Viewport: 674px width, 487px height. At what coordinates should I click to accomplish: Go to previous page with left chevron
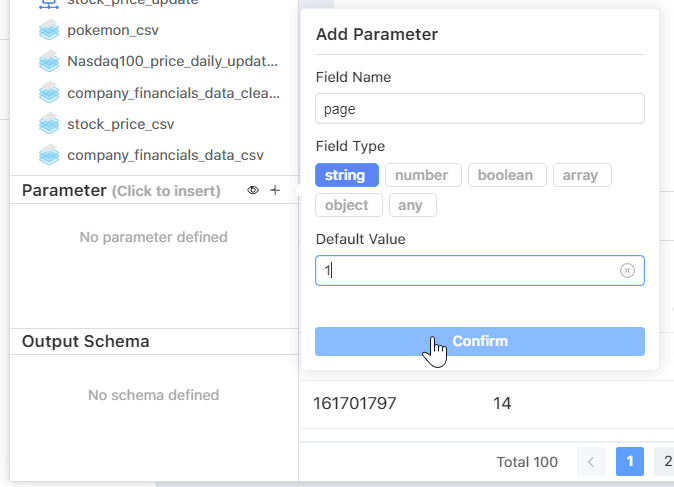591,462
